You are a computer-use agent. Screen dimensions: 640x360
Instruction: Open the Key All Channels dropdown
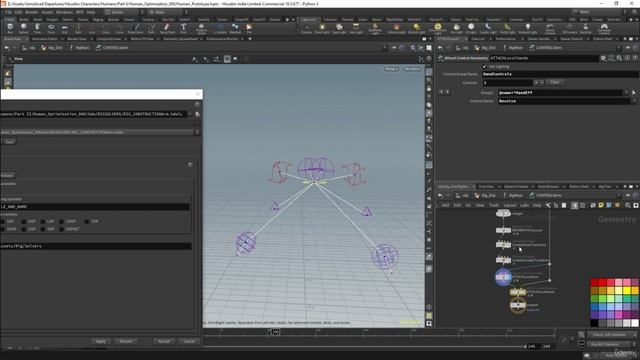612,344
